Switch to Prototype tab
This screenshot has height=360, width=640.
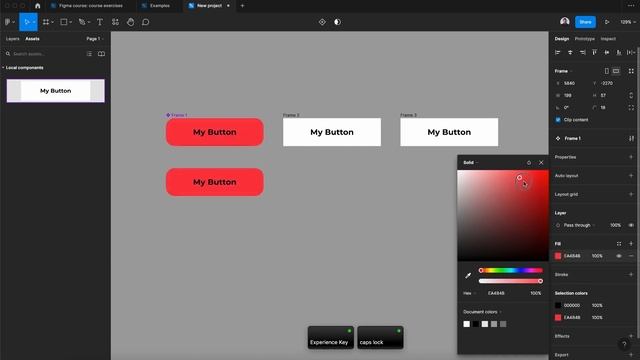584,39
